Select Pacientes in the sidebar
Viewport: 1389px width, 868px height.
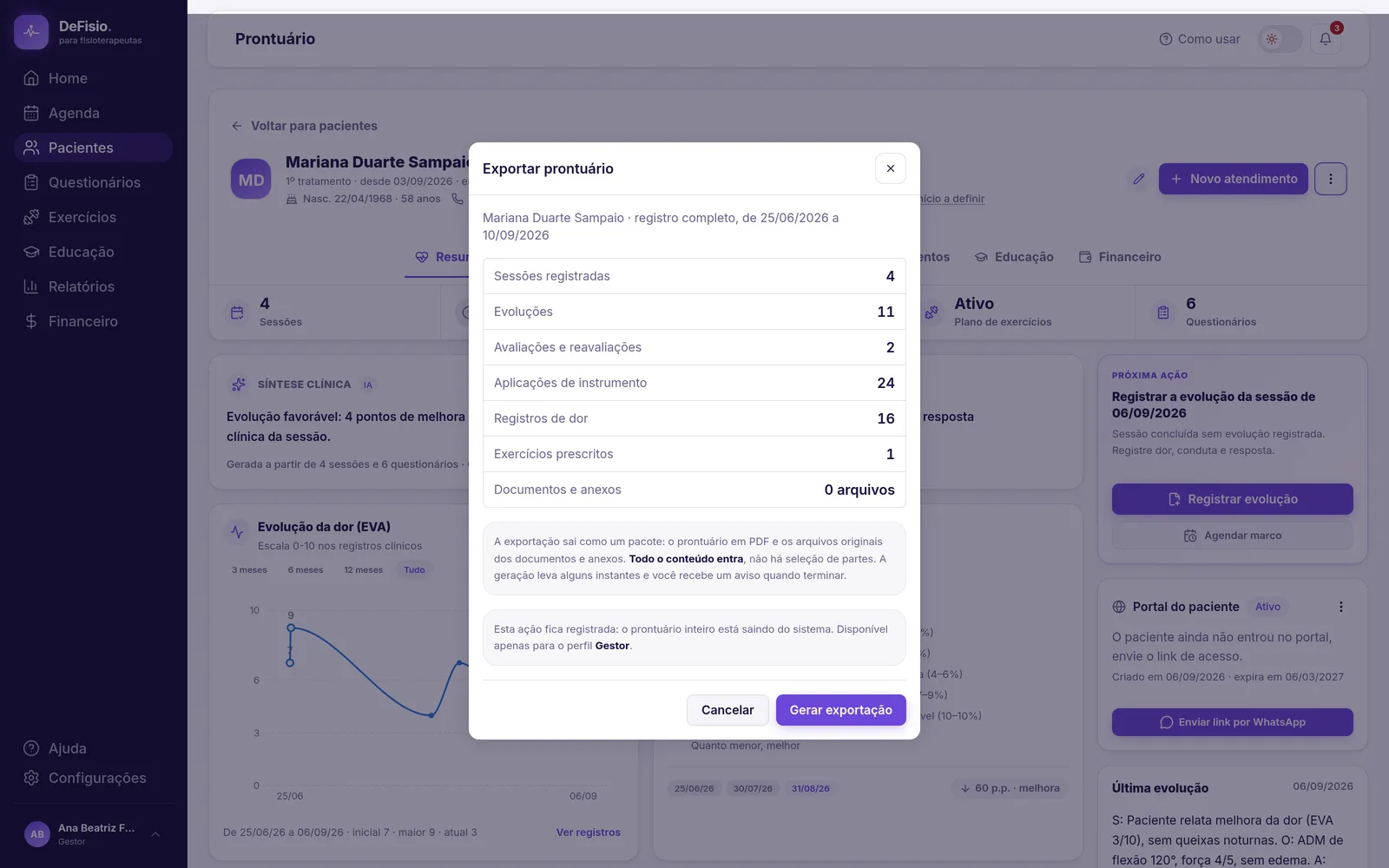coord(93,148)
